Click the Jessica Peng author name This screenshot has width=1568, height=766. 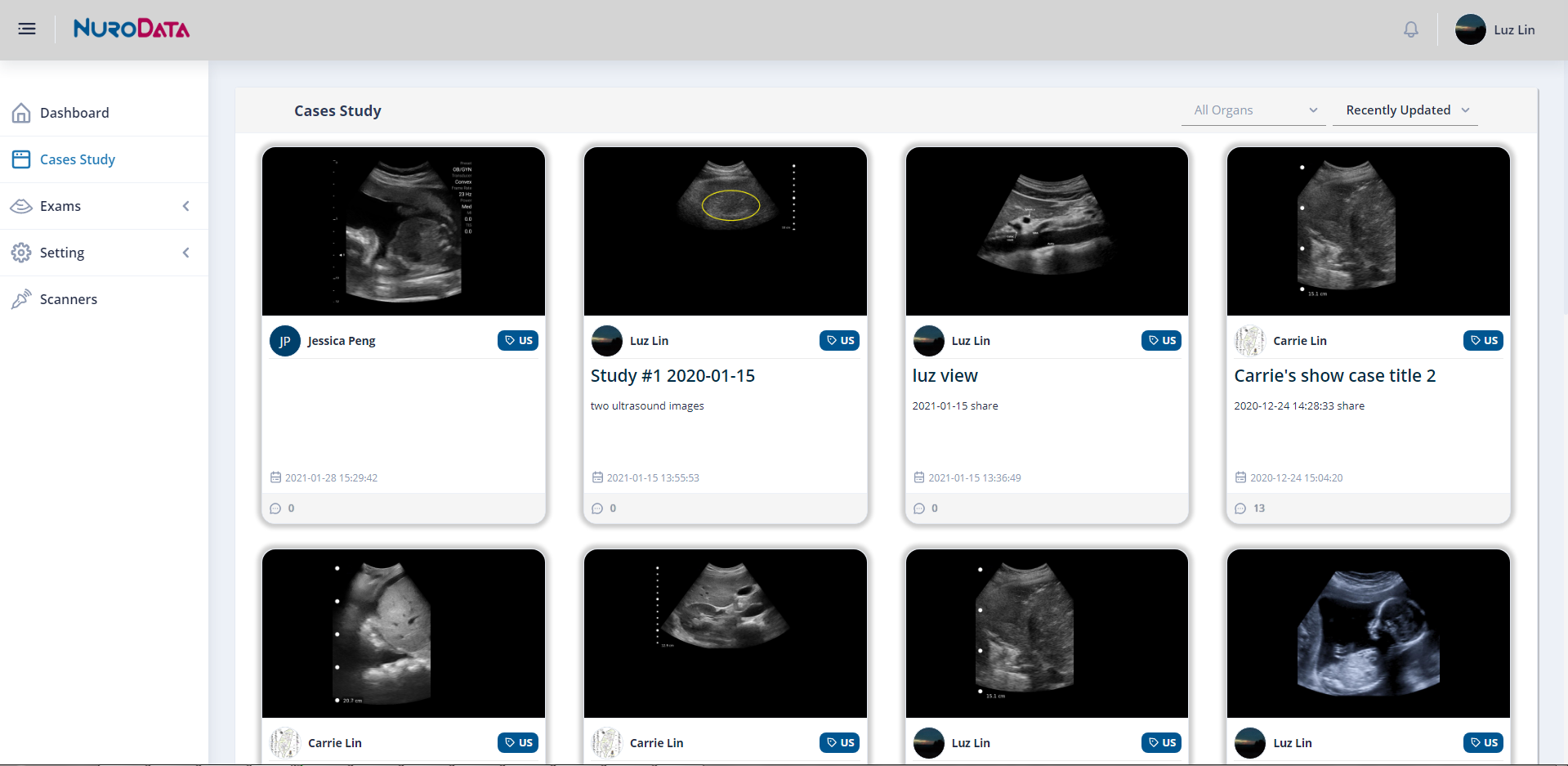tap(342, 341)
